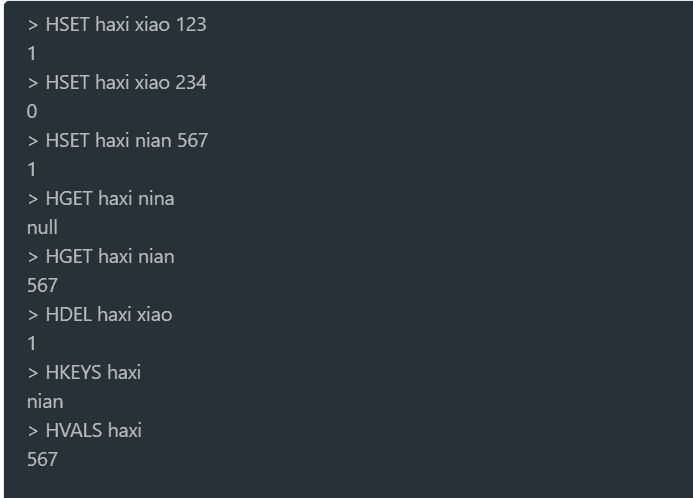Click the "567" output under HVALS haxi
693x498 pixels.
click(42, 460)
